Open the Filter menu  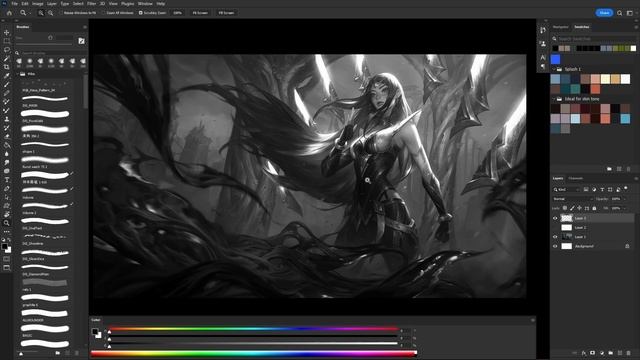click(x=91, y=4)
